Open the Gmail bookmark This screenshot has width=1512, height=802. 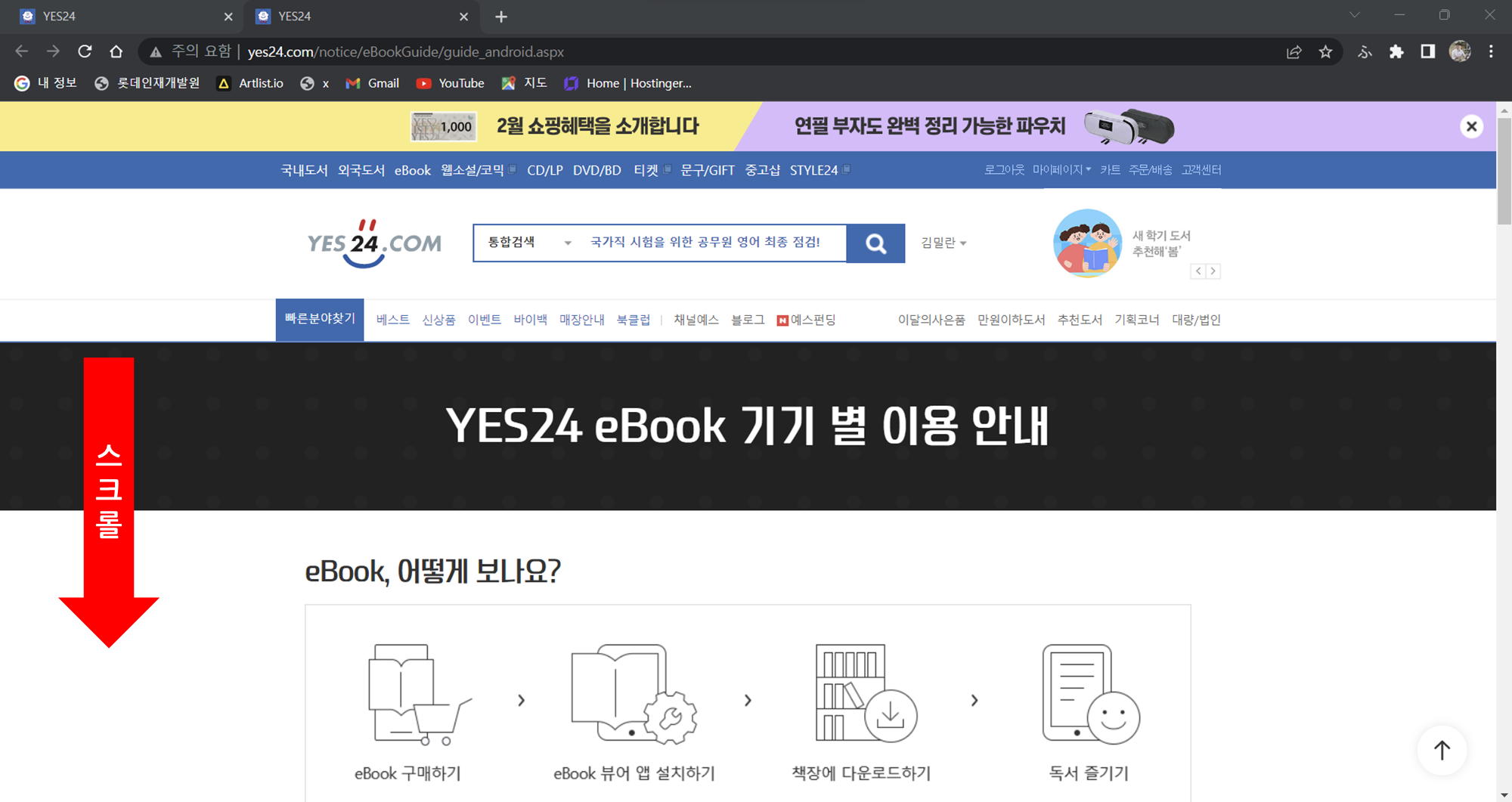coord(372,83)
